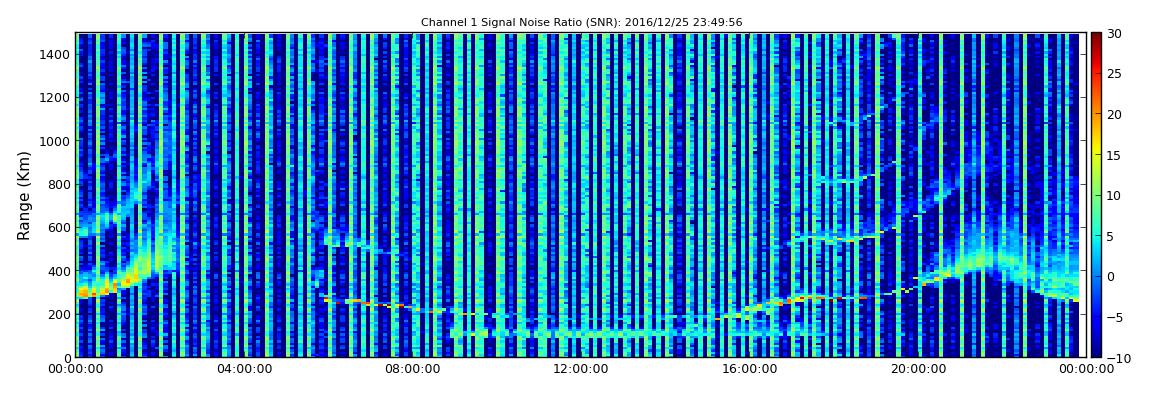Click the y-axis tick label '400'

(59, 271)
